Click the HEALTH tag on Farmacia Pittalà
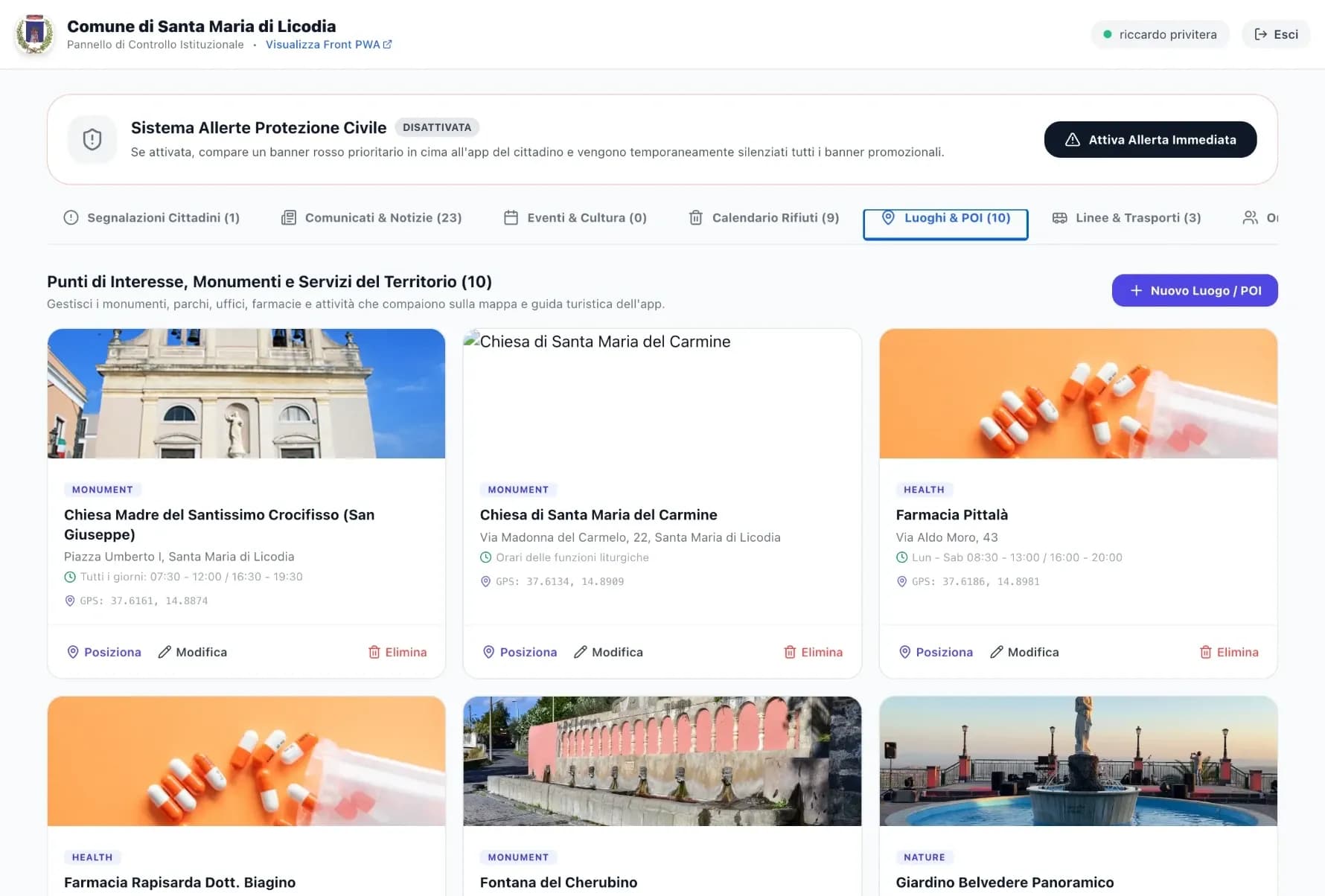Viewport: 1325px width, 896px height. point(924,490)
